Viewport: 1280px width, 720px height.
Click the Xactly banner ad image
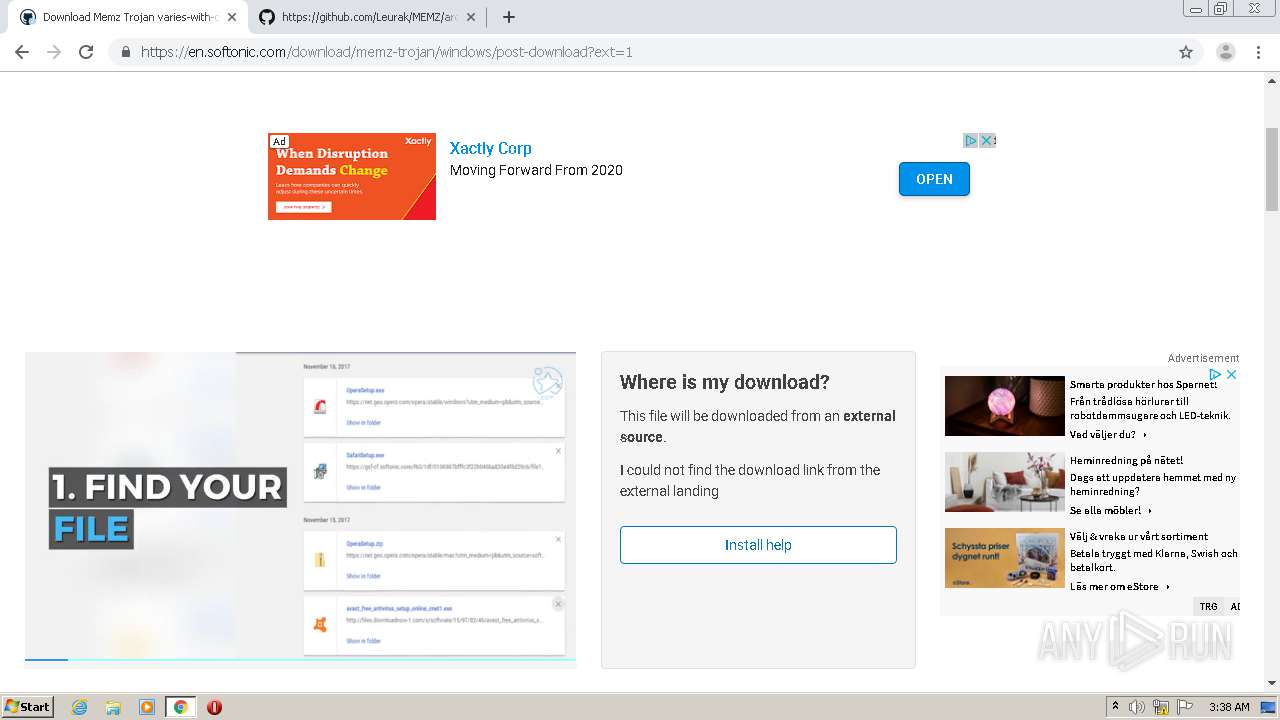click(352, 176)
